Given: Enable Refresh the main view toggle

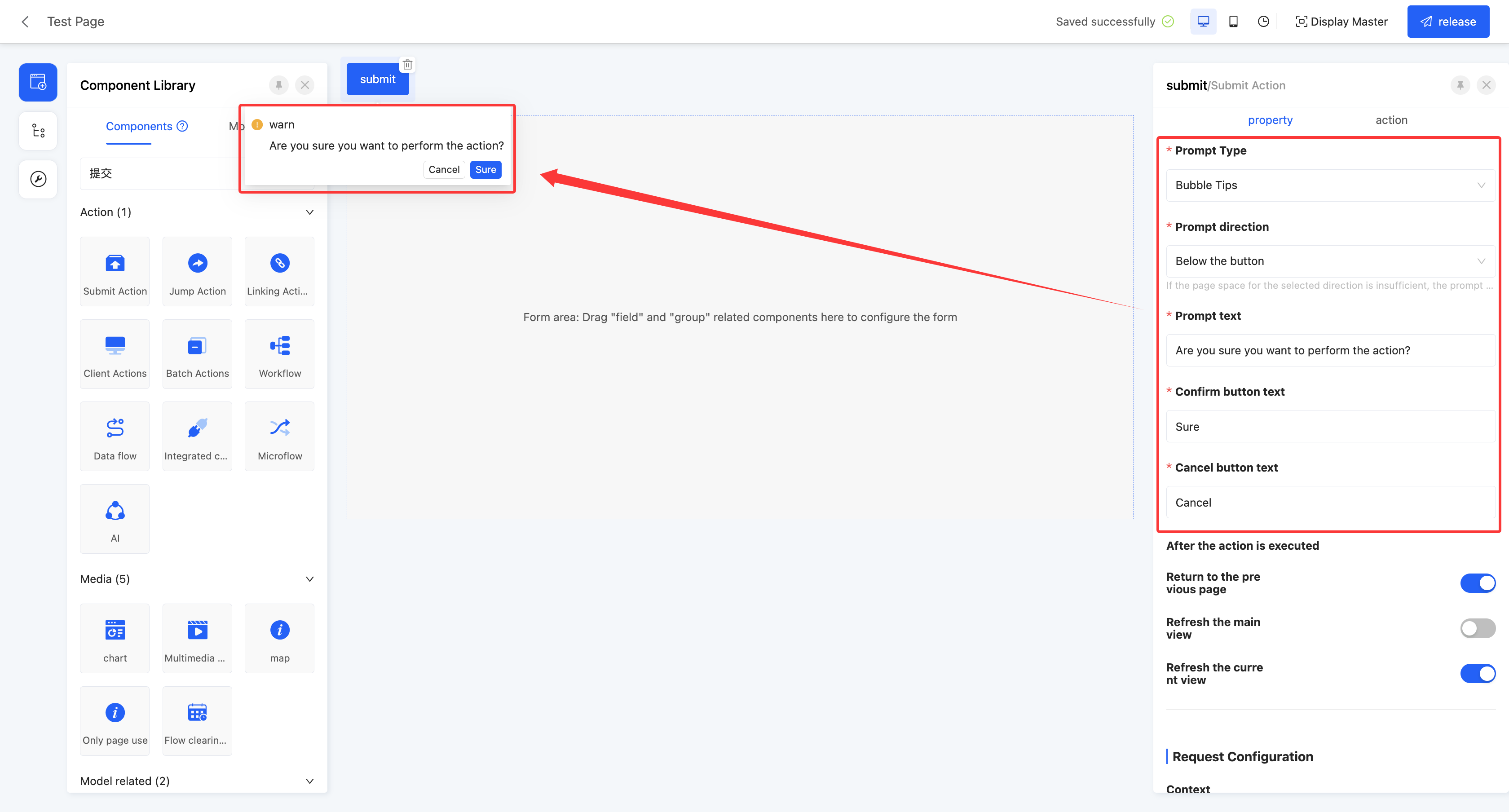Looking at the screenshot, I should coord(1478,628).
